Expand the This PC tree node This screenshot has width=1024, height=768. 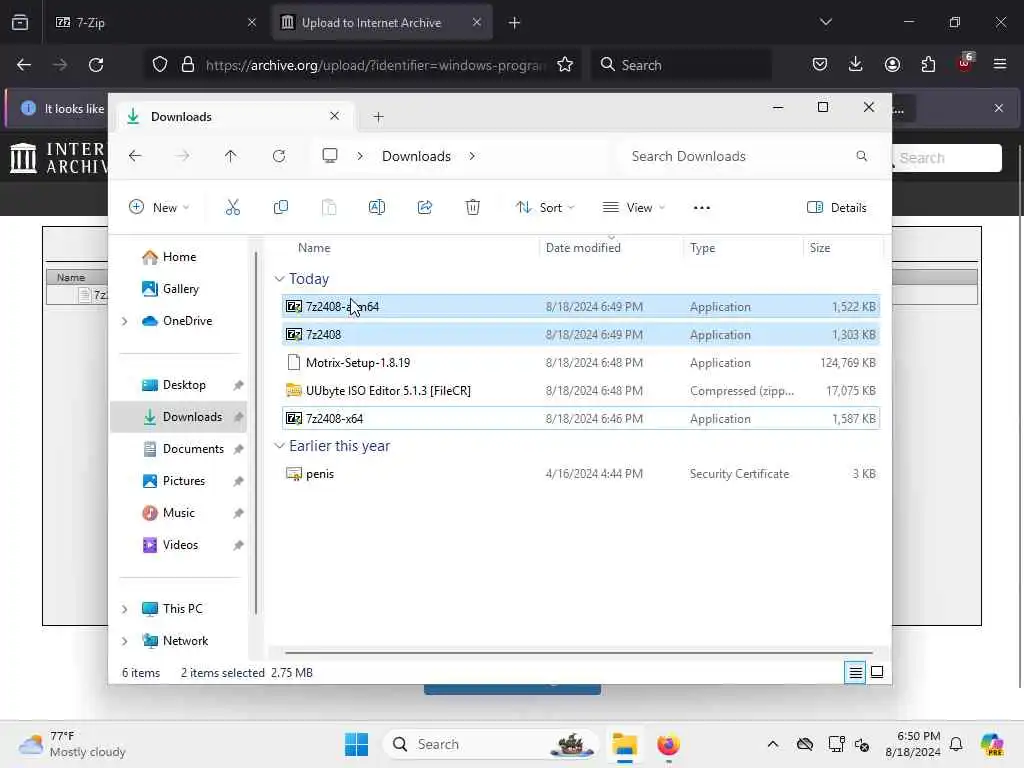pyautogui.click(x=125, y=609)
